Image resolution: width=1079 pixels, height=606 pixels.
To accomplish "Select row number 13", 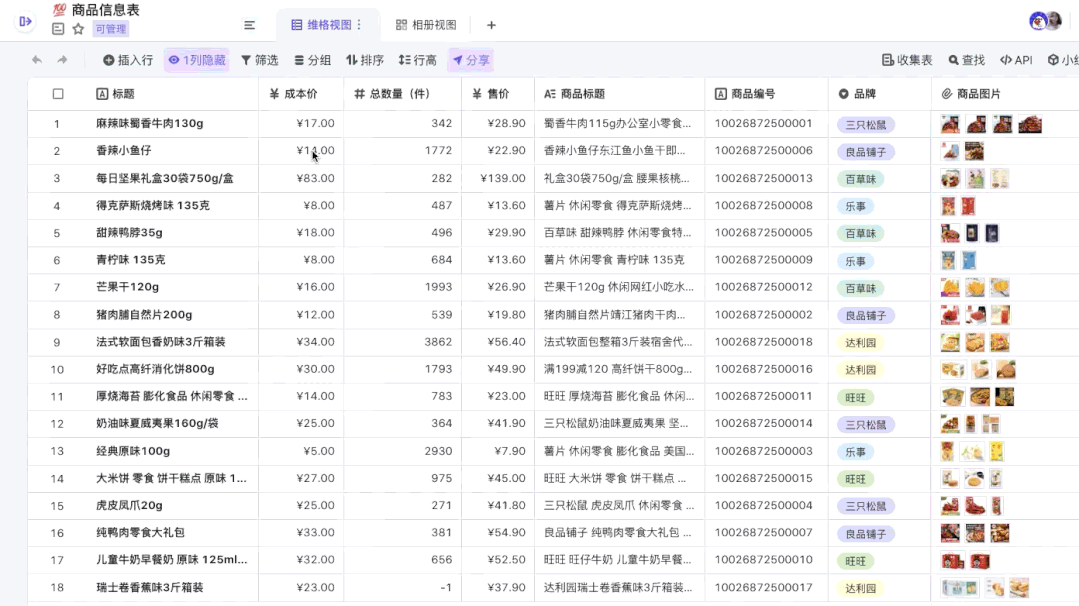I will pos(56,451).
